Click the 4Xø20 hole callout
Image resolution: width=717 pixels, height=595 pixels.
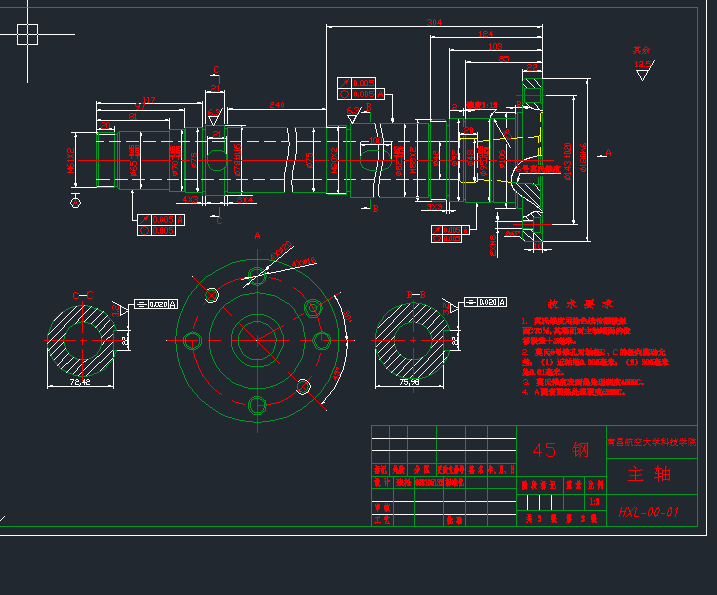(281, 250)
